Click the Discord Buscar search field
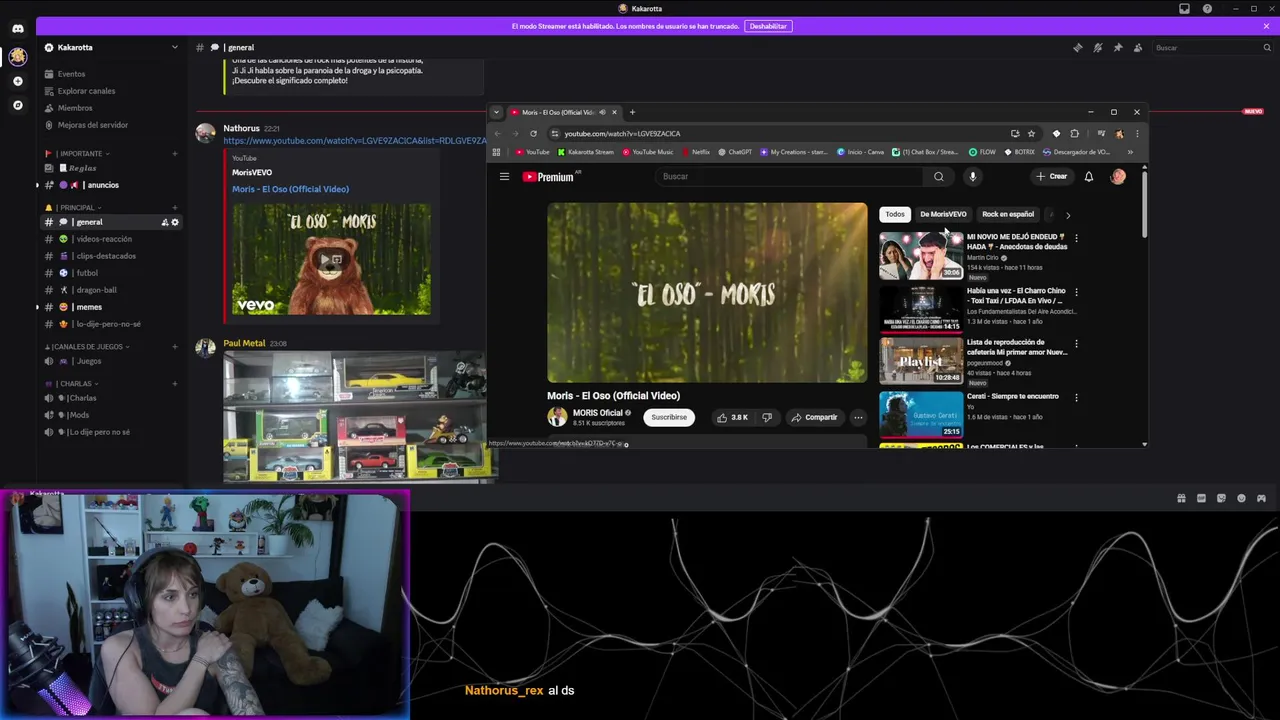Screen dimensions: 1280x720 tap(1211, 47)
